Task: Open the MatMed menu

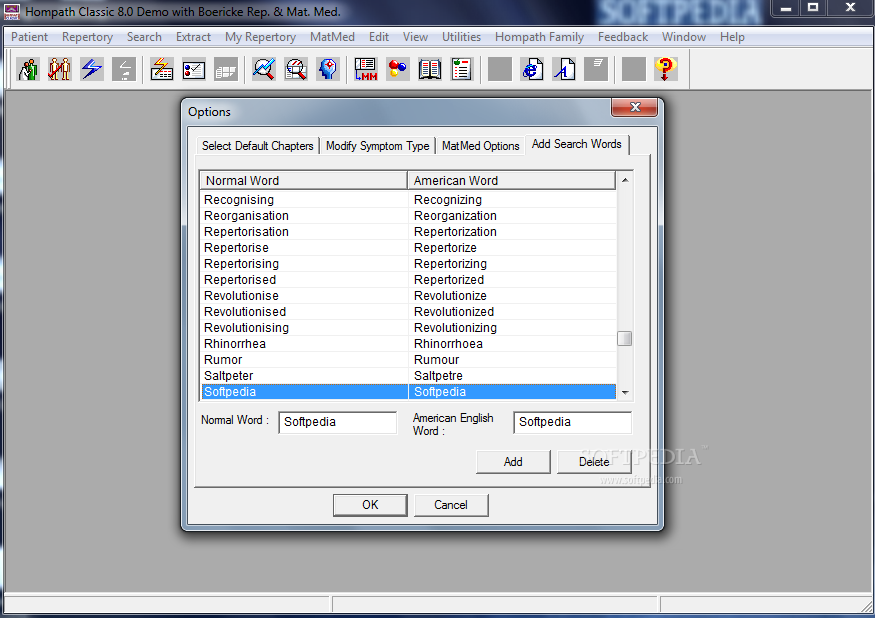Action: (x=332, y=37)
